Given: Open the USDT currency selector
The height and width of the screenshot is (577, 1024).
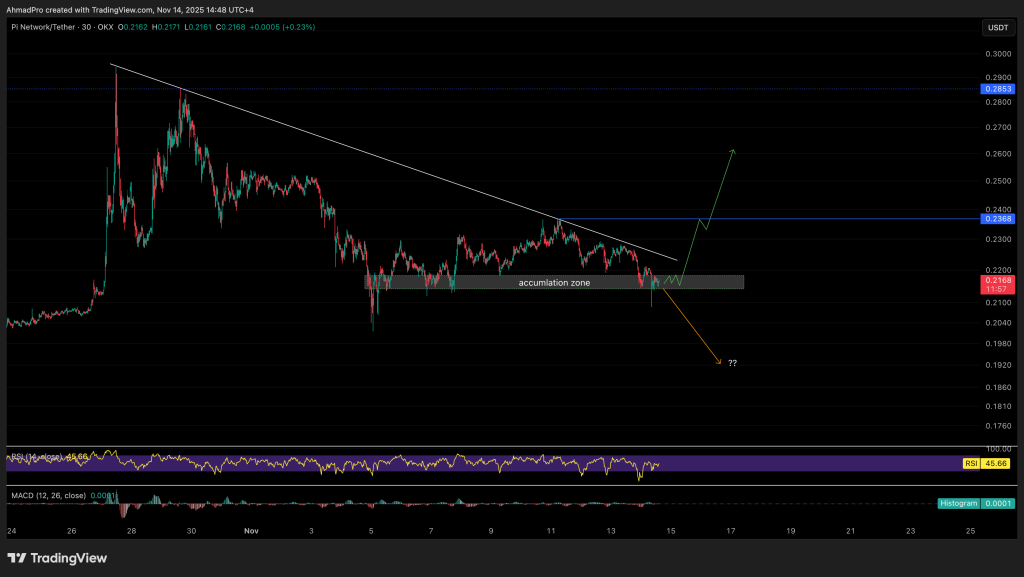Looking at the screenshot, I should point(997,28).
